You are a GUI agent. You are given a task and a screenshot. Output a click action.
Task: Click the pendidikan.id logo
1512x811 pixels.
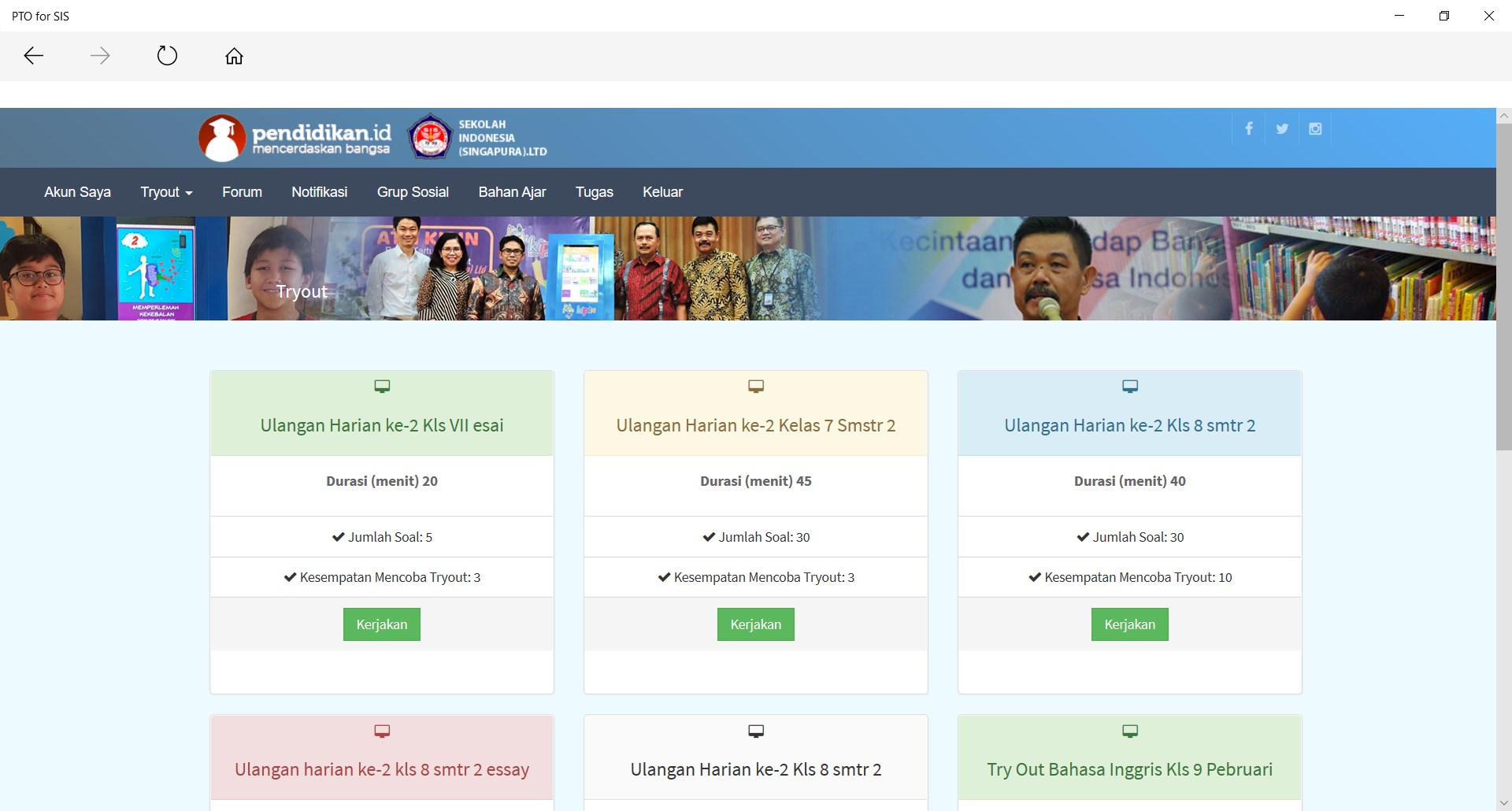coord(295,138)
